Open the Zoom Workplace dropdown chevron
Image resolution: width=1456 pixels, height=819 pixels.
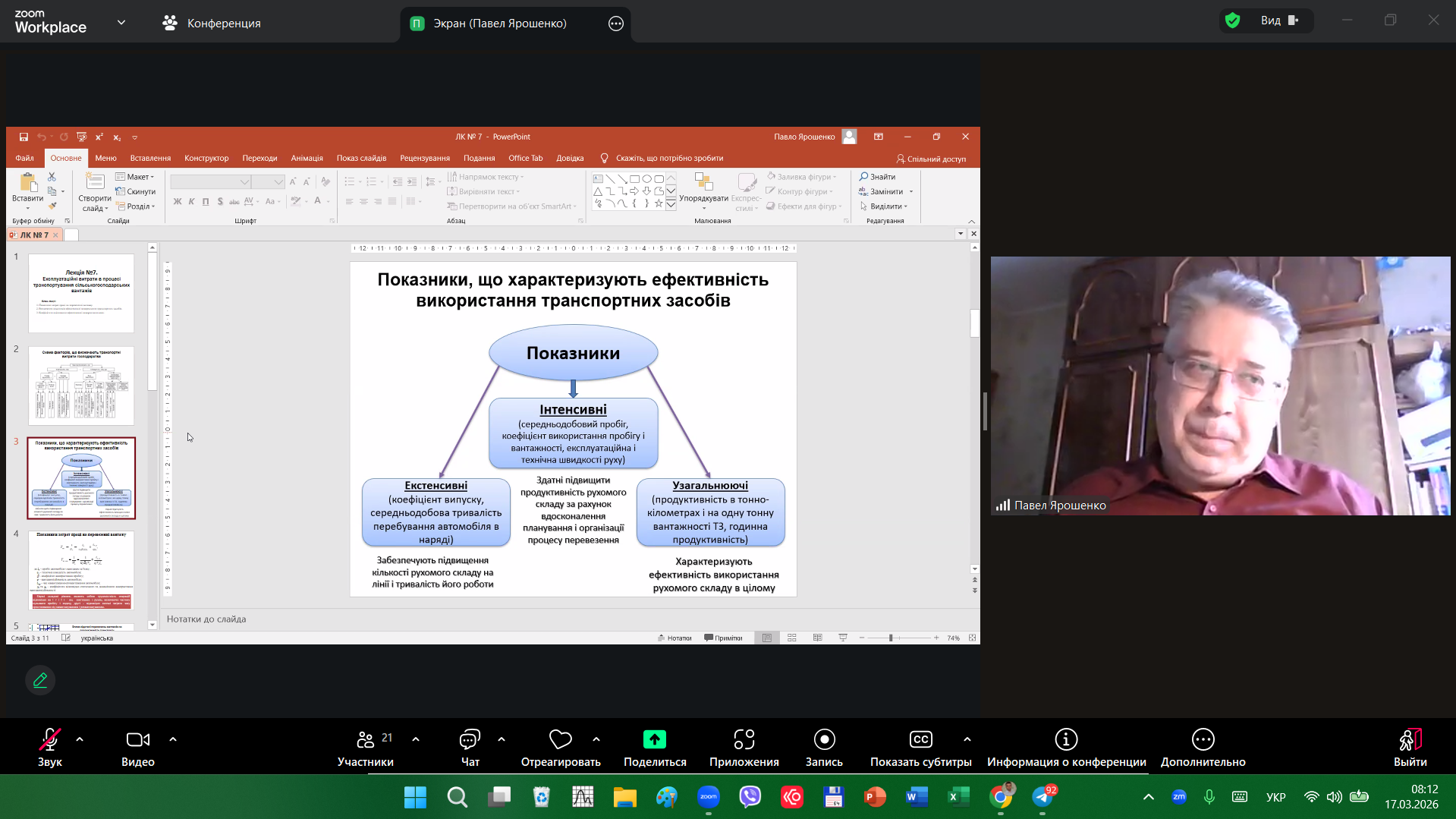point(121,23)
